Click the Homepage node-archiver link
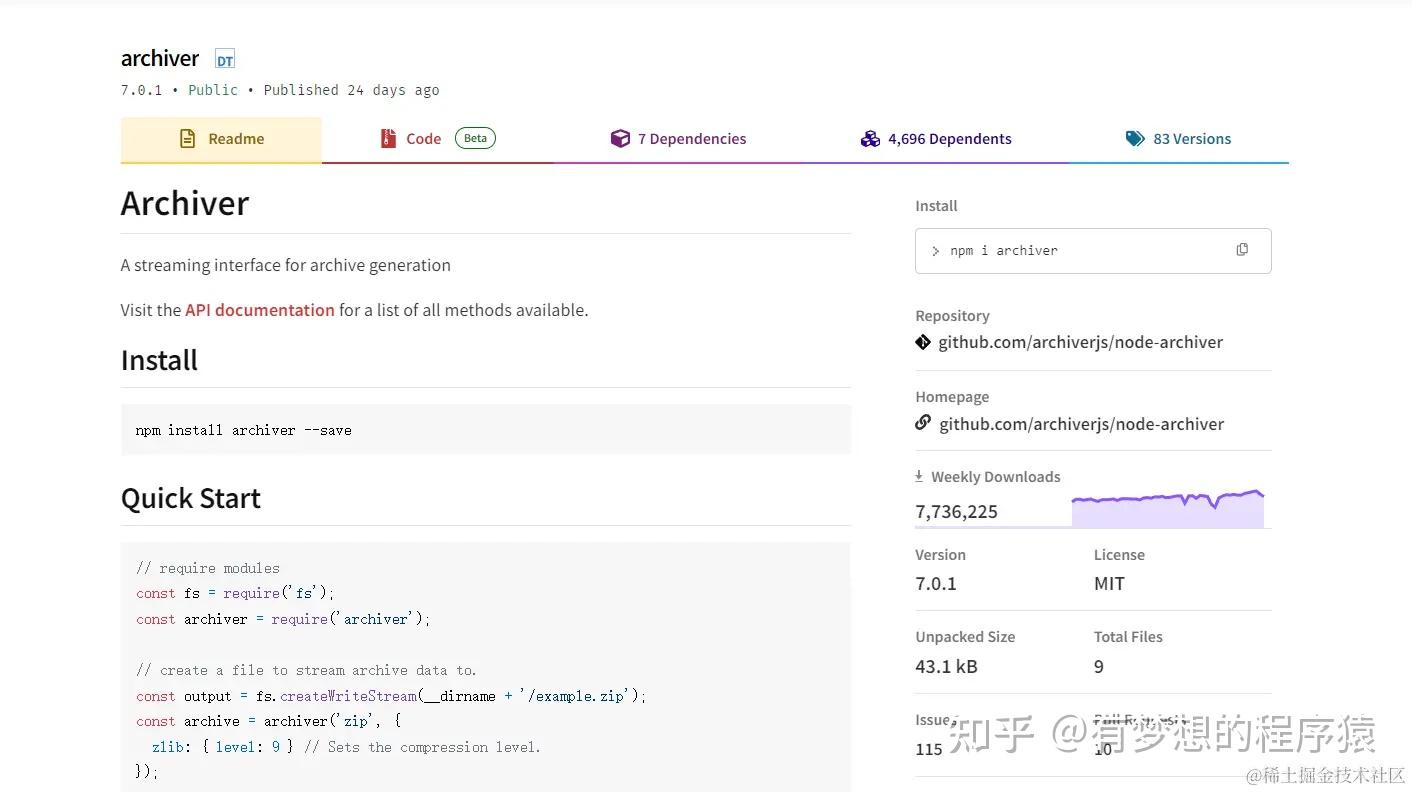This screenshot has width=1412, height=792. click(1080, 423)
